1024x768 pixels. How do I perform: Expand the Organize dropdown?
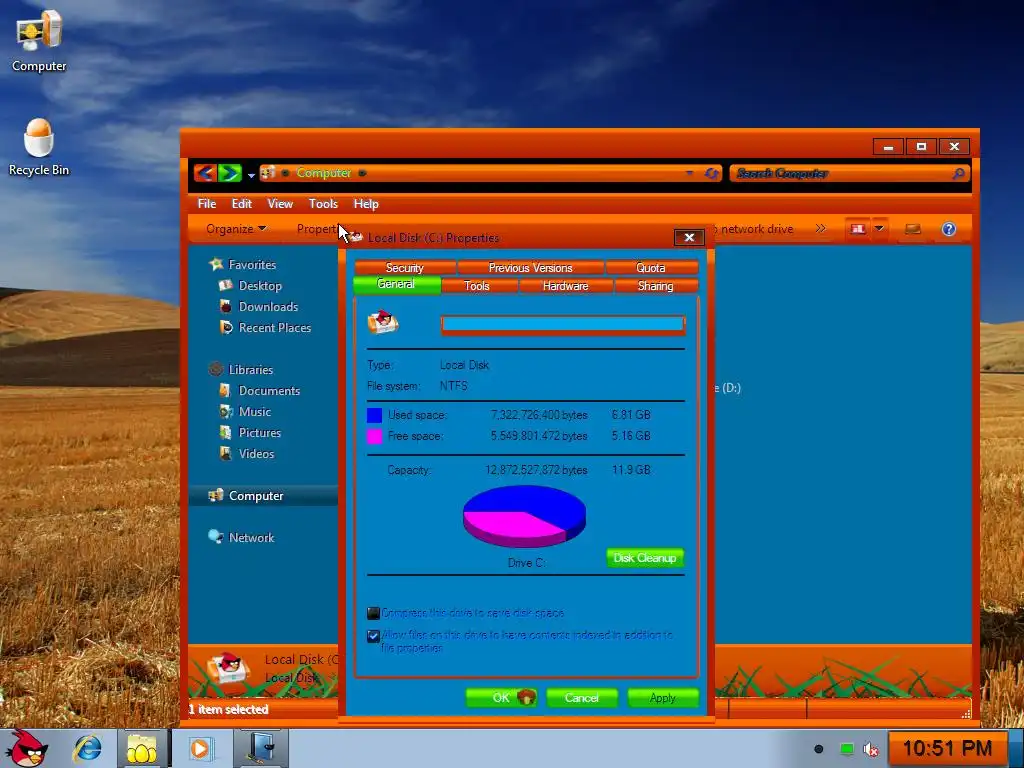[236, 229]
